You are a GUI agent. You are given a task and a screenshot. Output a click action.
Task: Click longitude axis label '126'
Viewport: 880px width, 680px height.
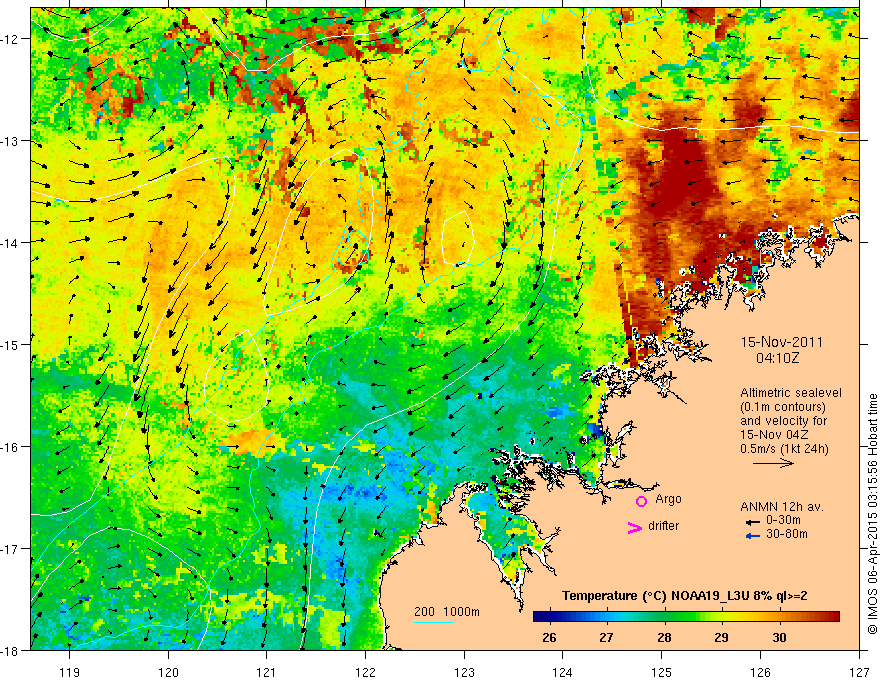(760, 672)
